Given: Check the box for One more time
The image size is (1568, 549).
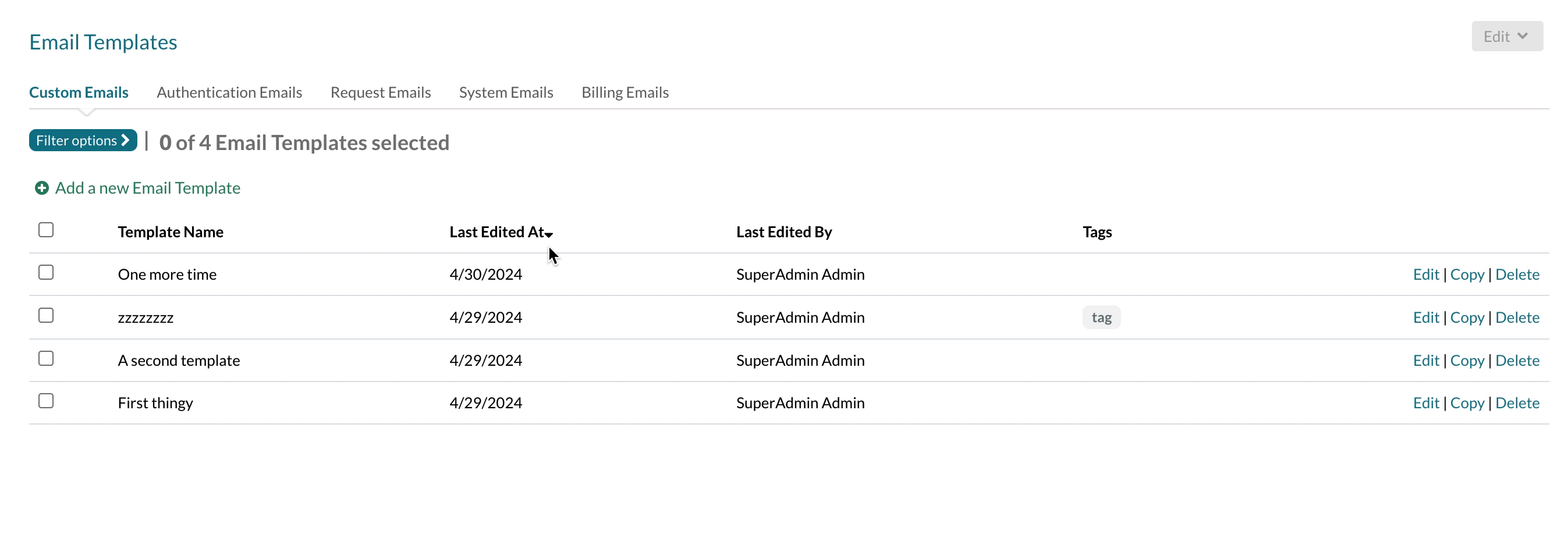Looking at the screenshot, I should click(x=46, y=272).
